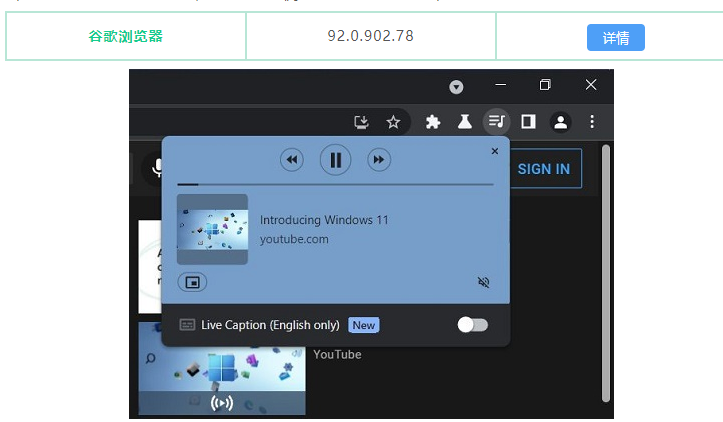Open the side panel icon
The image size is (723, 422).
[528, 122]
